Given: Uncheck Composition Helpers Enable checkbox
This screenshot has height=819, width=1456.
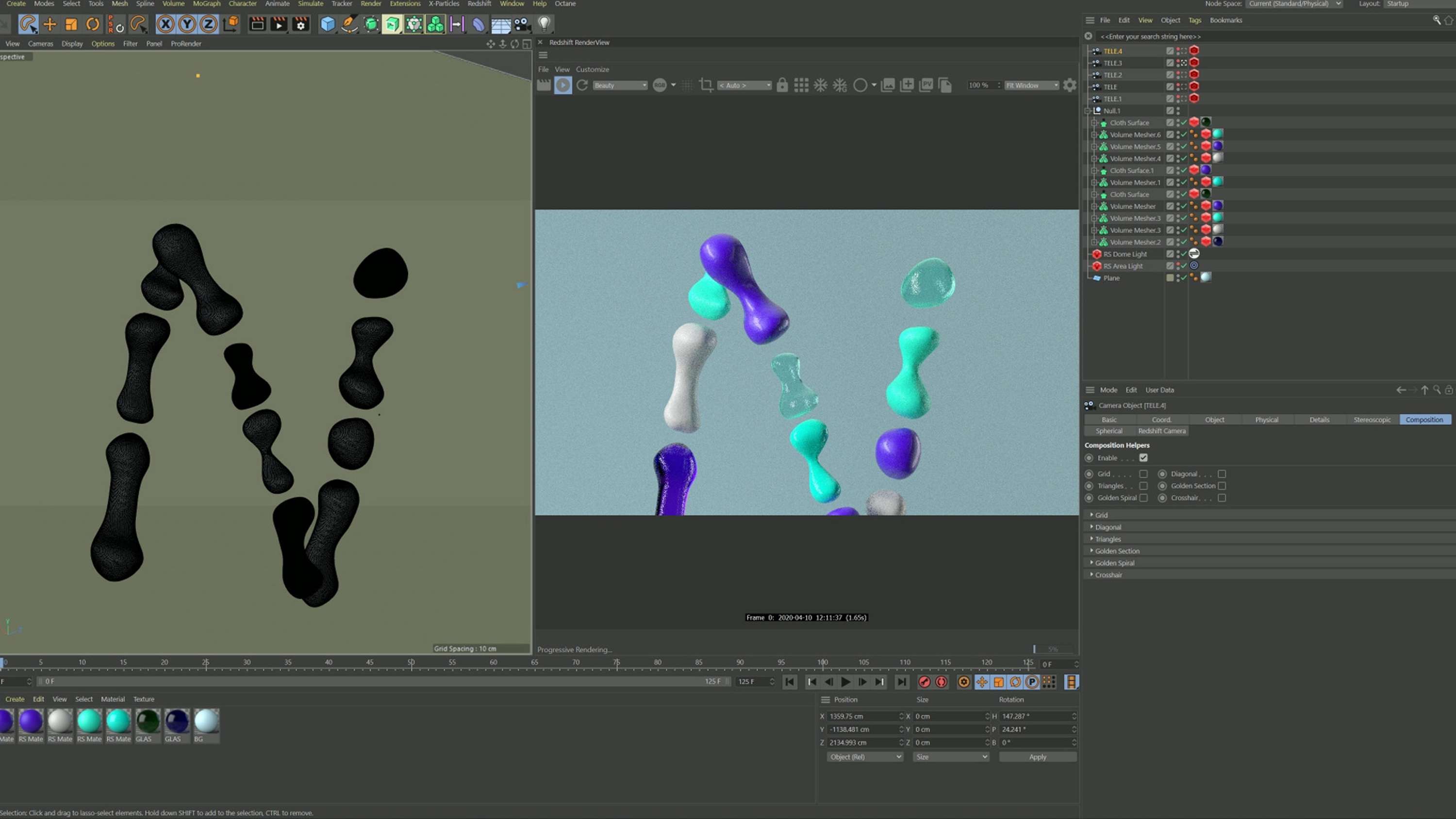Looking at the screenshot, I should click(x=1143, y=458).
